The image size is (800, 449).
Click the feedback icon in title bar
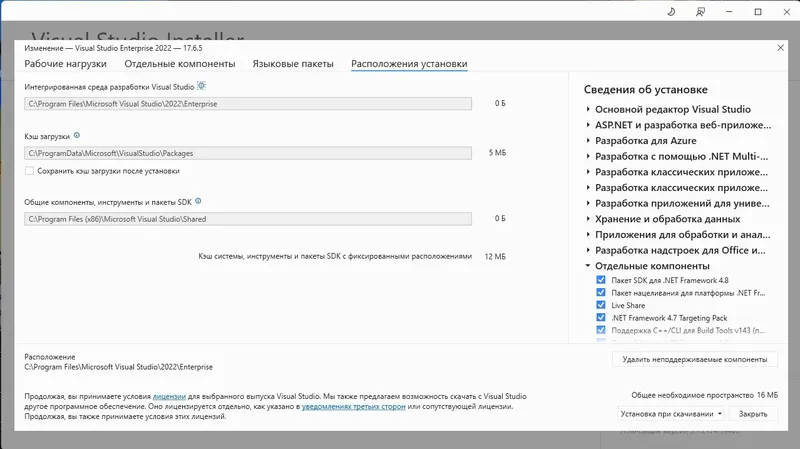700,12
